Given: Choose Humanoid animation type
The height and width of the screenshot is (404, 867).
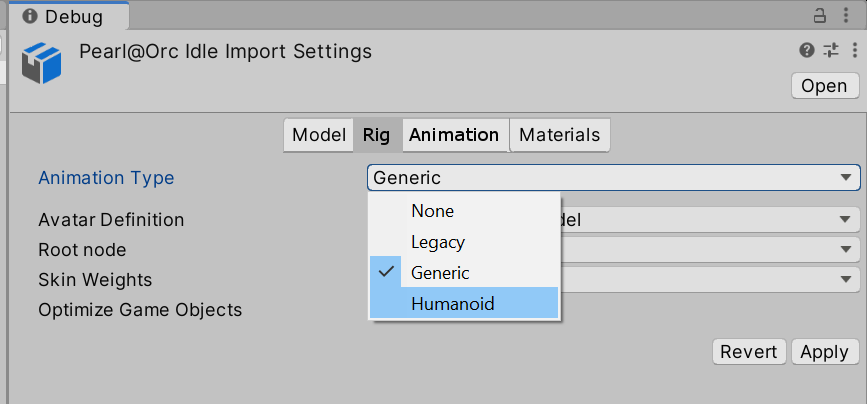Looking at the screenshot, I should [464, 303].
